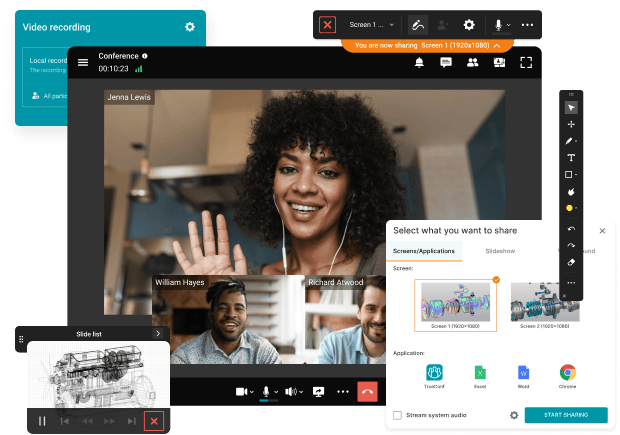The width and height of the screenshot is (620, 435).
Task: Enable Stream system audio checkbox
Action: pyautogui.click(x=397, y=415)
